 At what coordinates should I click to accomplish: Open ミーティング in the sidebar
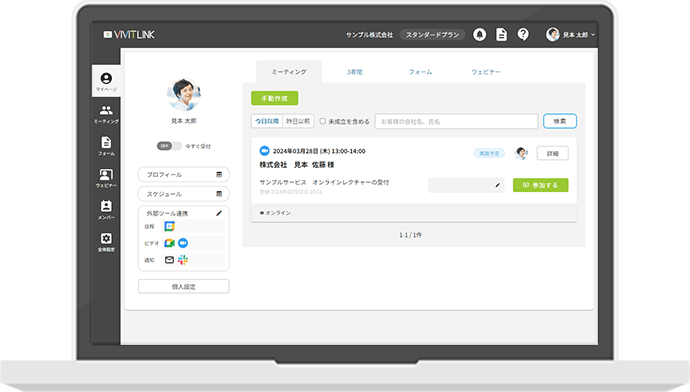106,114
